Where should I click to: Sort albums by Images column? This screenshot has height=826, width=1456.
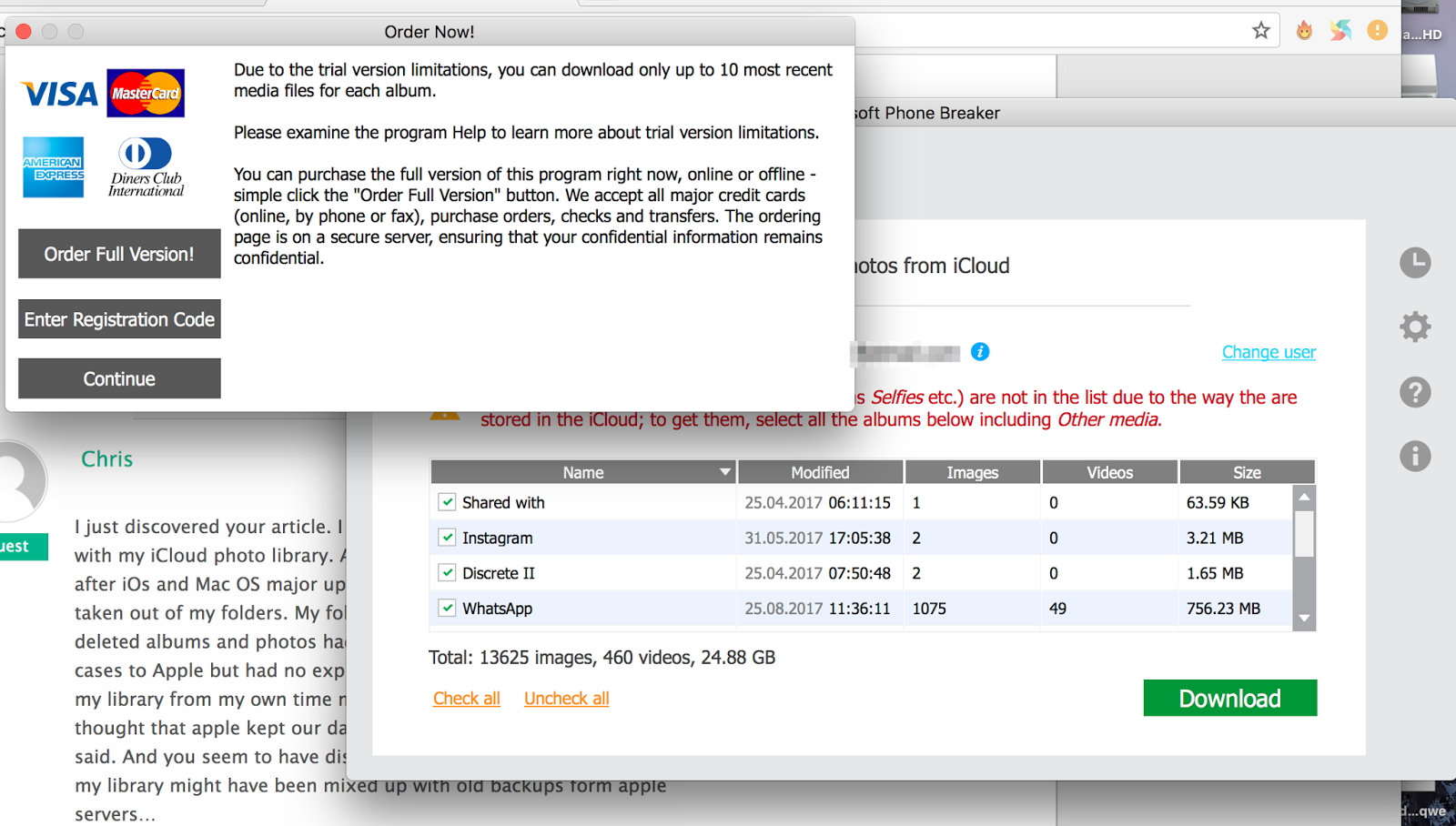point(972,472)
